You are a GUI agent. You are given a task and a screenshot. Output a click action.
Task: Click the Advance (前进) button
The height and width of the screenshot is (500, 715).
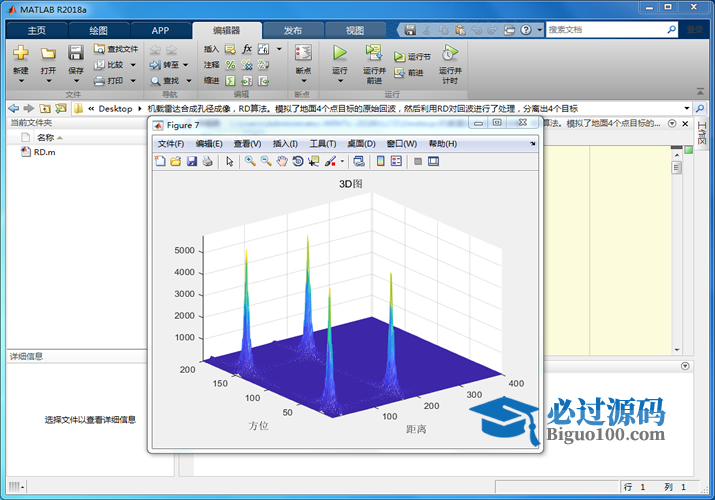click(x=409, y=72)
